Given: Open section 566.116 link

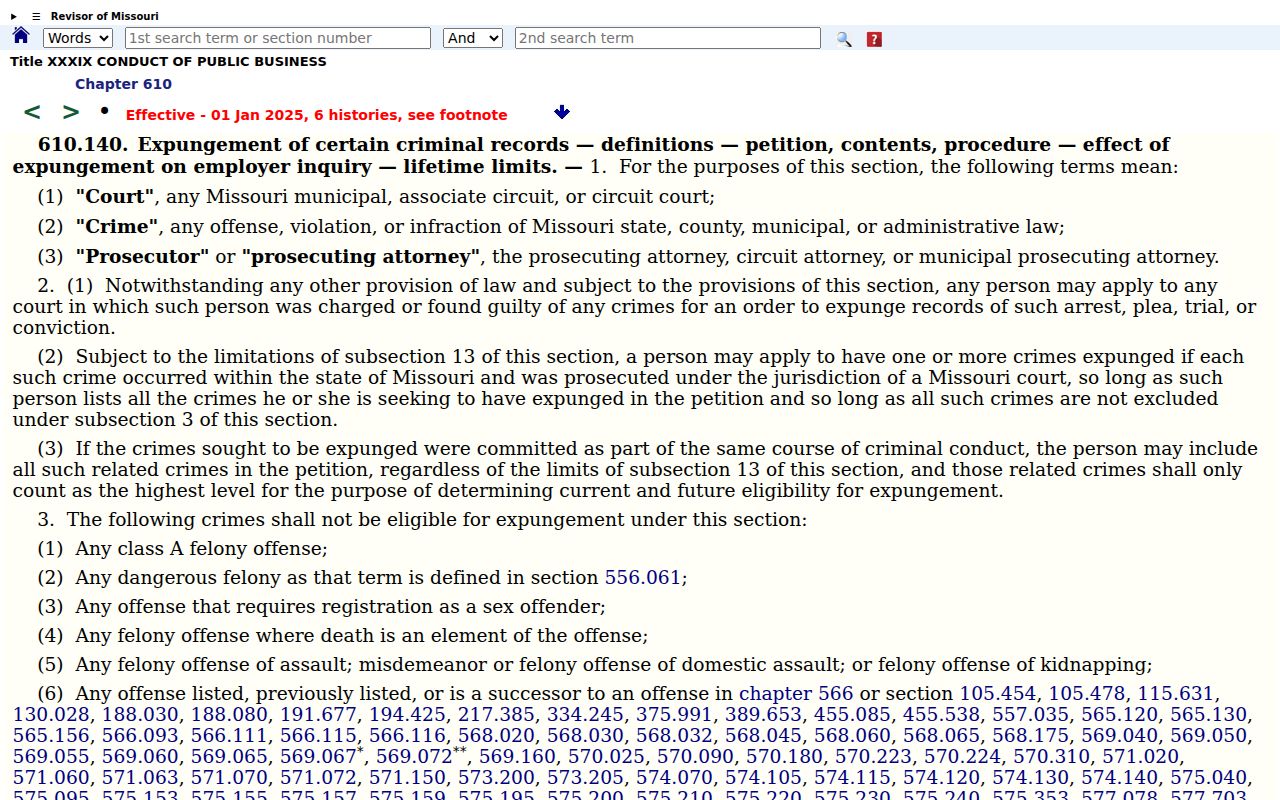Looking at the screenshot, I should pyautogui.click(x=407, y=735).
